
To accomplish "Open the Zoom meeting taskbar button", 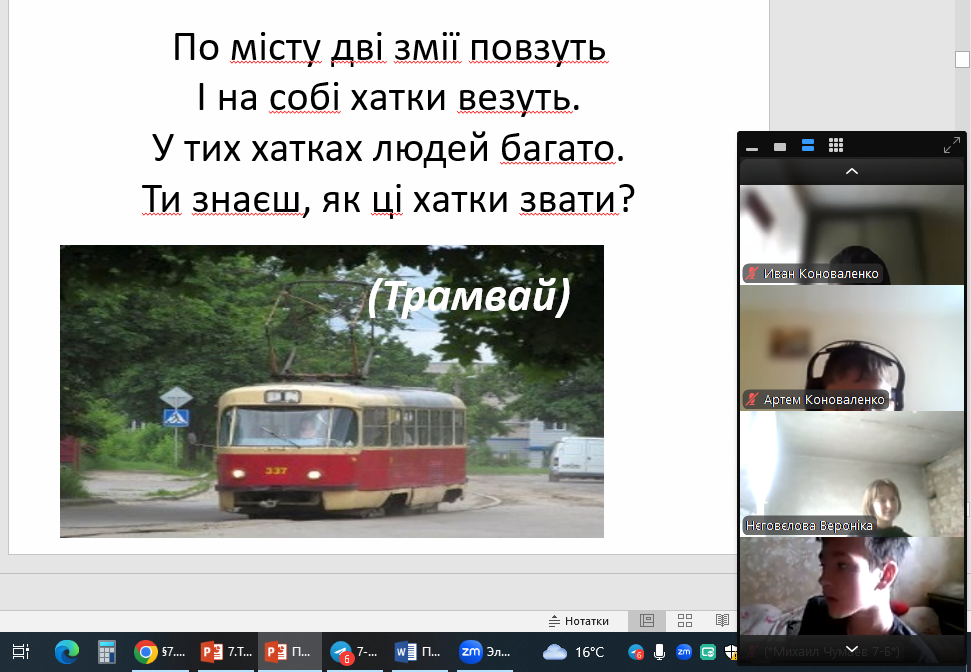I will coord(484,652).
